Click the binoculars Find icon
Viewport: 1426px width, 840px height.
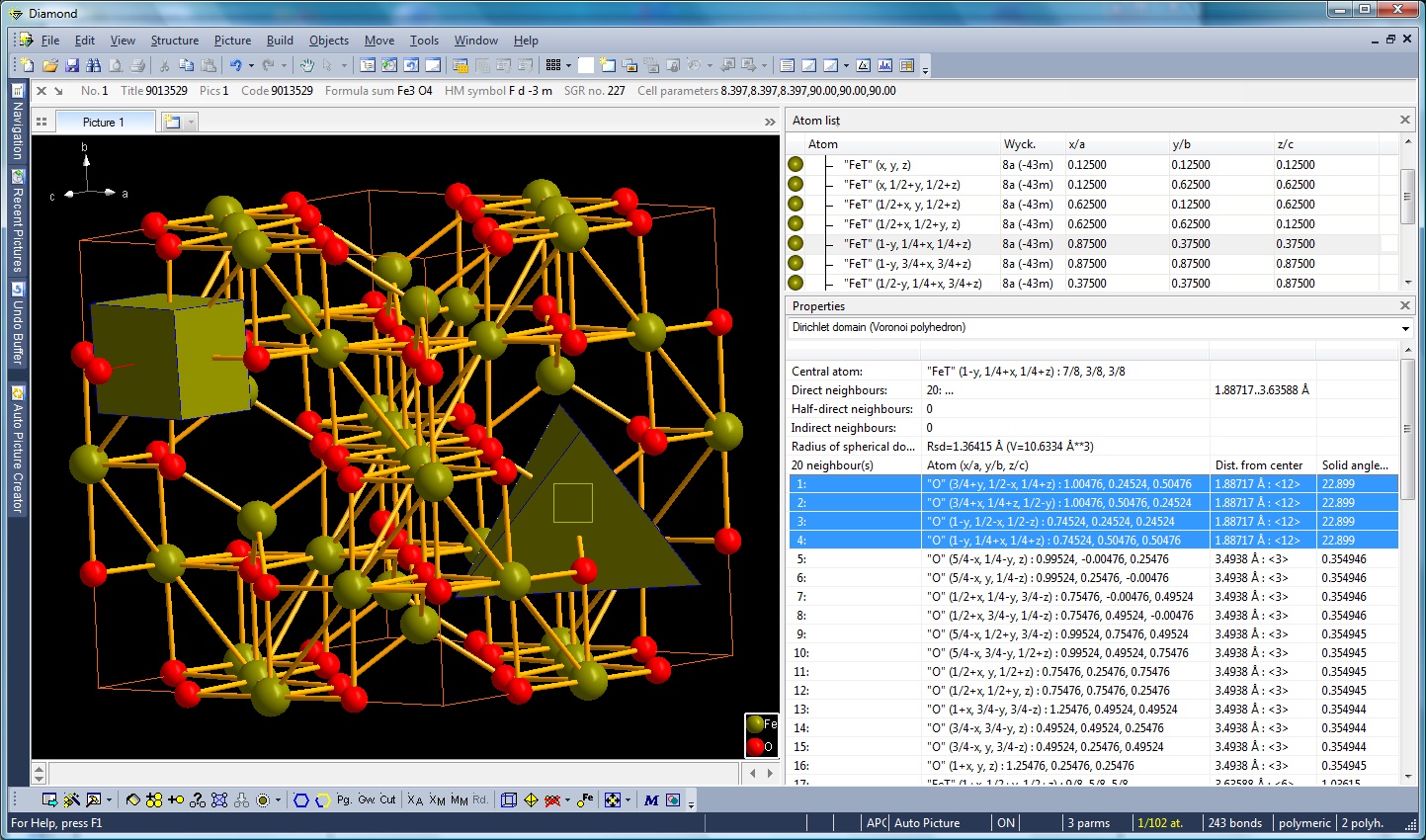[x=94, y=65]
